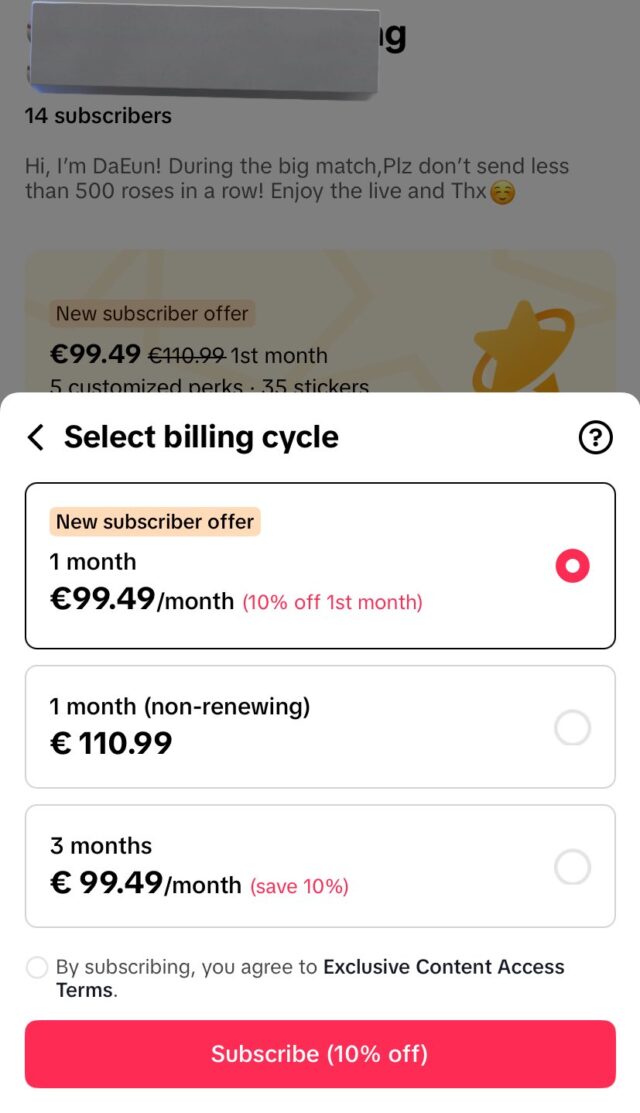Select the €99.49 1 month offer radio button
This screenshot has height=1113, width=640.
coord(572,566)
